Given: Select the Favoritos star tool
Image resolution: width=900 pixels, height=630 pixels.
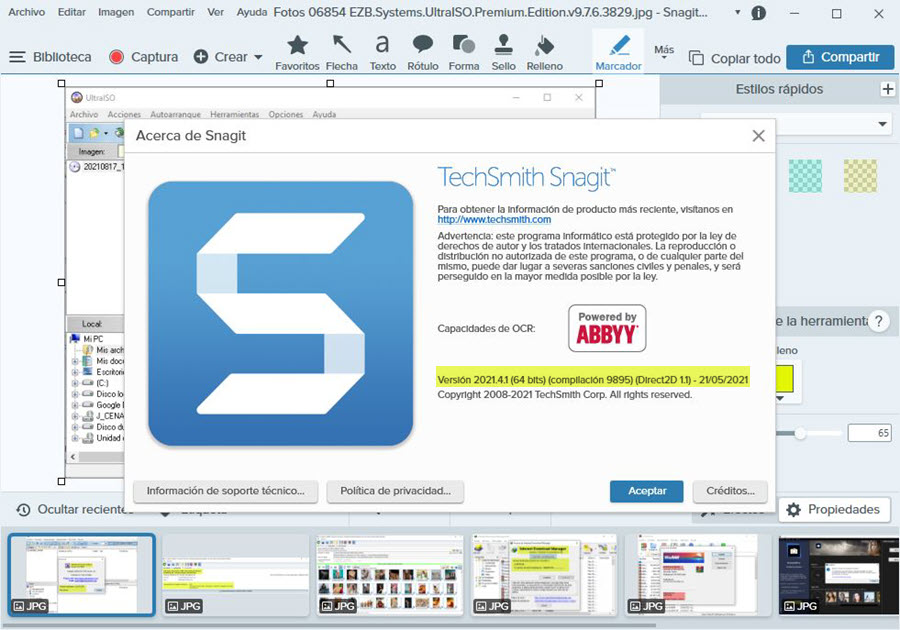Looking at the screenshot, I should coord(297,53).
